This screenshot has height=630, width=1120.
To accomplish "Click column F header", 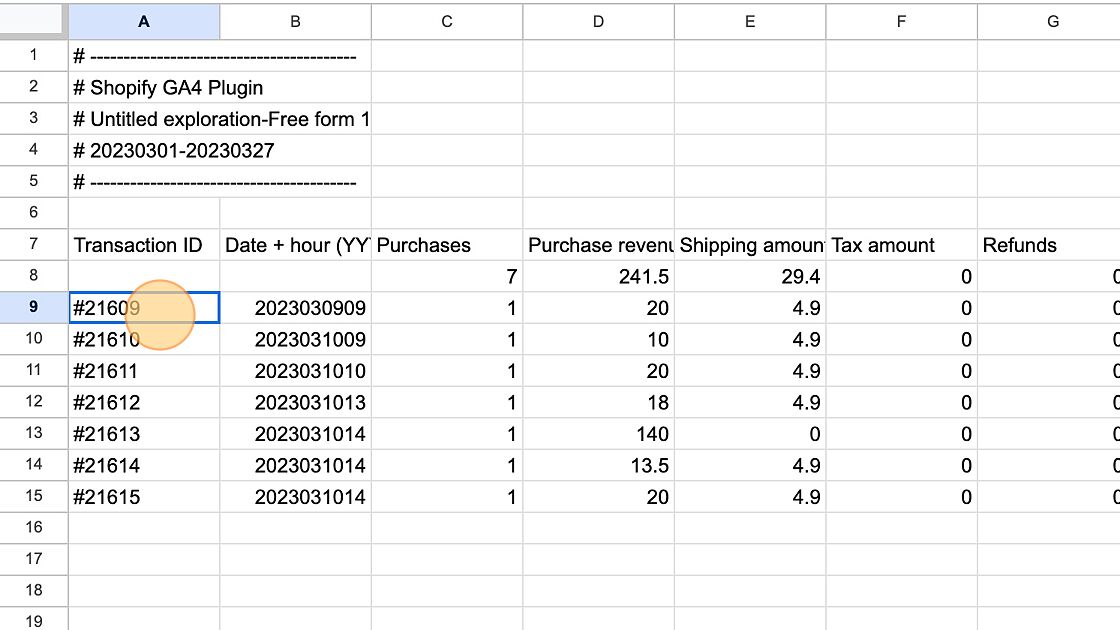I will coord(901,21).
